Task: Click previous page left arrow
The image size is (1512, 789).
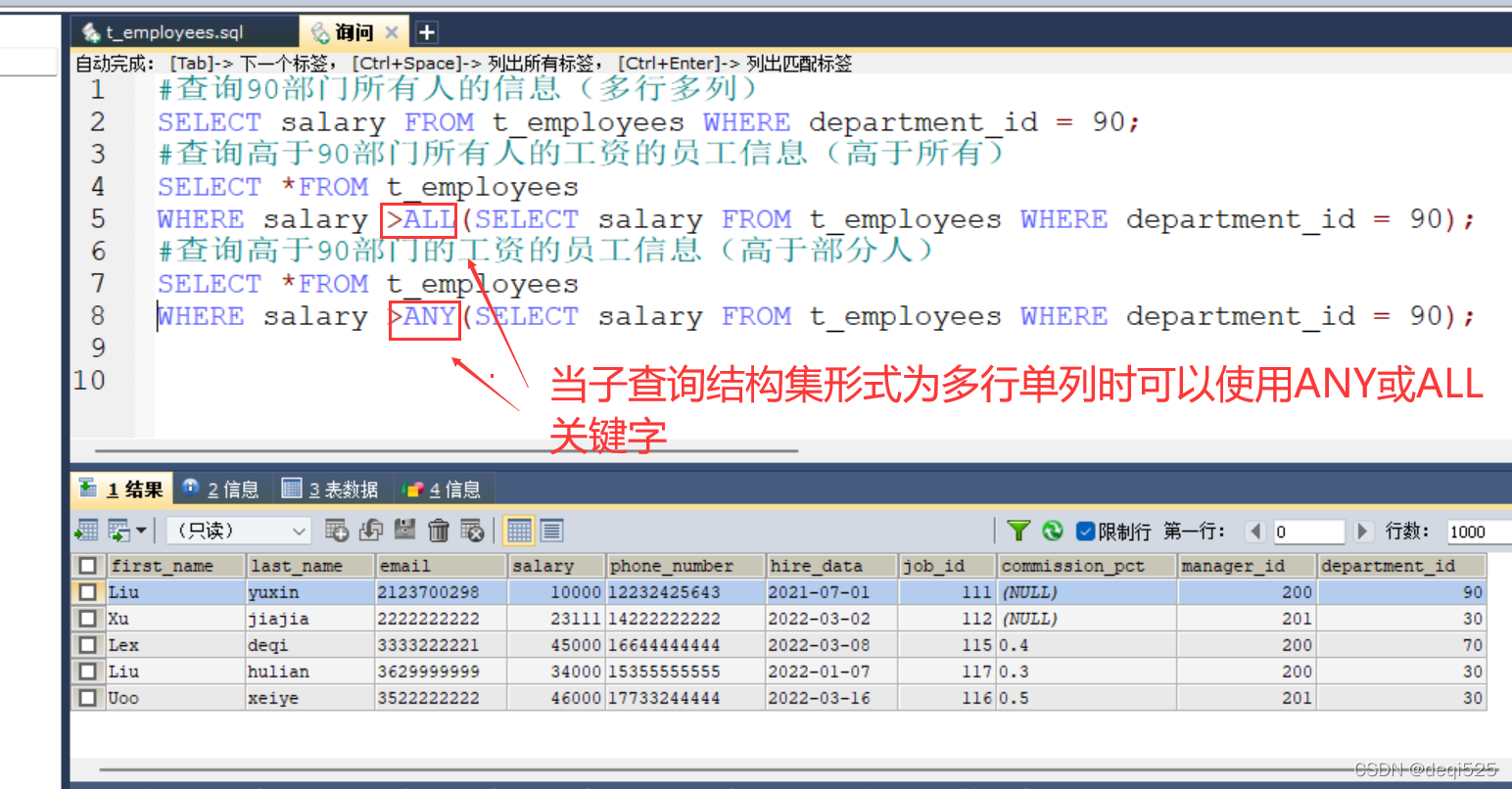Action: (x=1255, y=532)
